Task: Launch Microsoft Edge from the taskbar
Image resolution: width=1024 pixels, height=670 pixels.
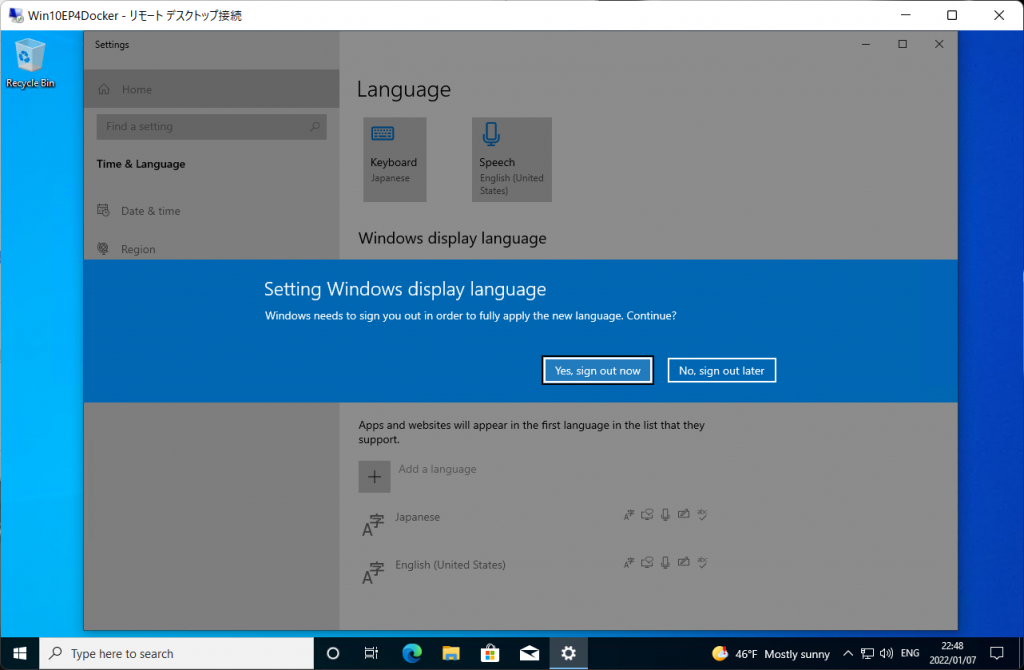Action: pyautogui.click(x=411, y=653)
